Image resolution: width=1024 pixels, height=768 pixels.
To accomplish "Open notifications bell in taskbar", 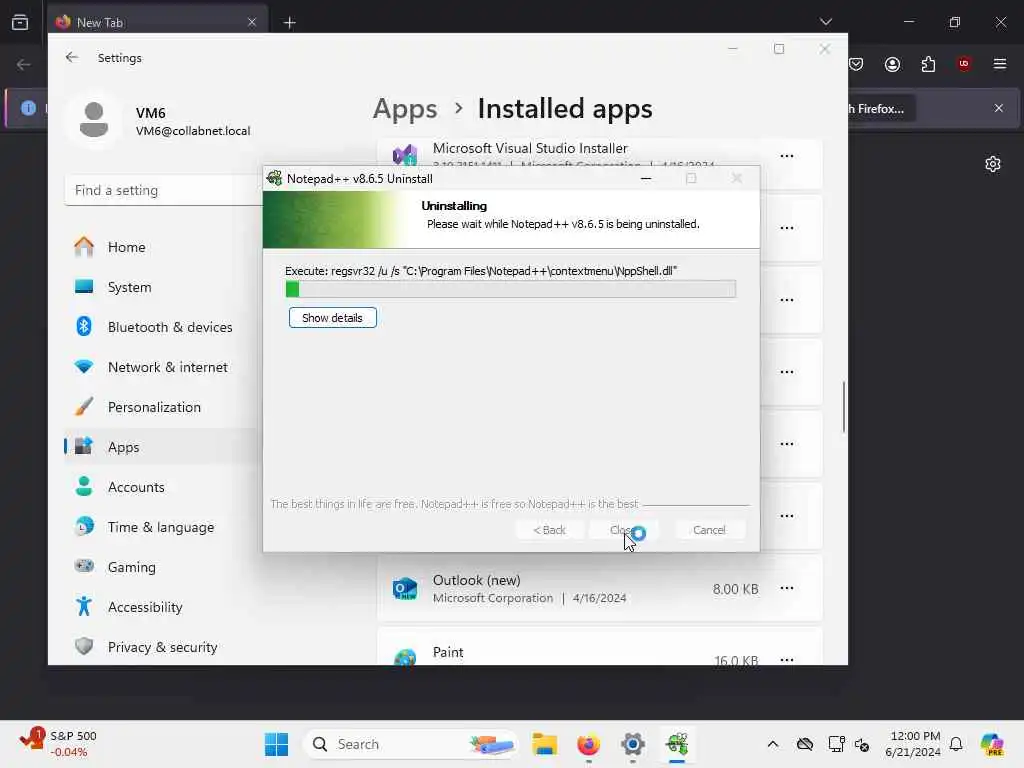I will pos(956,744).
